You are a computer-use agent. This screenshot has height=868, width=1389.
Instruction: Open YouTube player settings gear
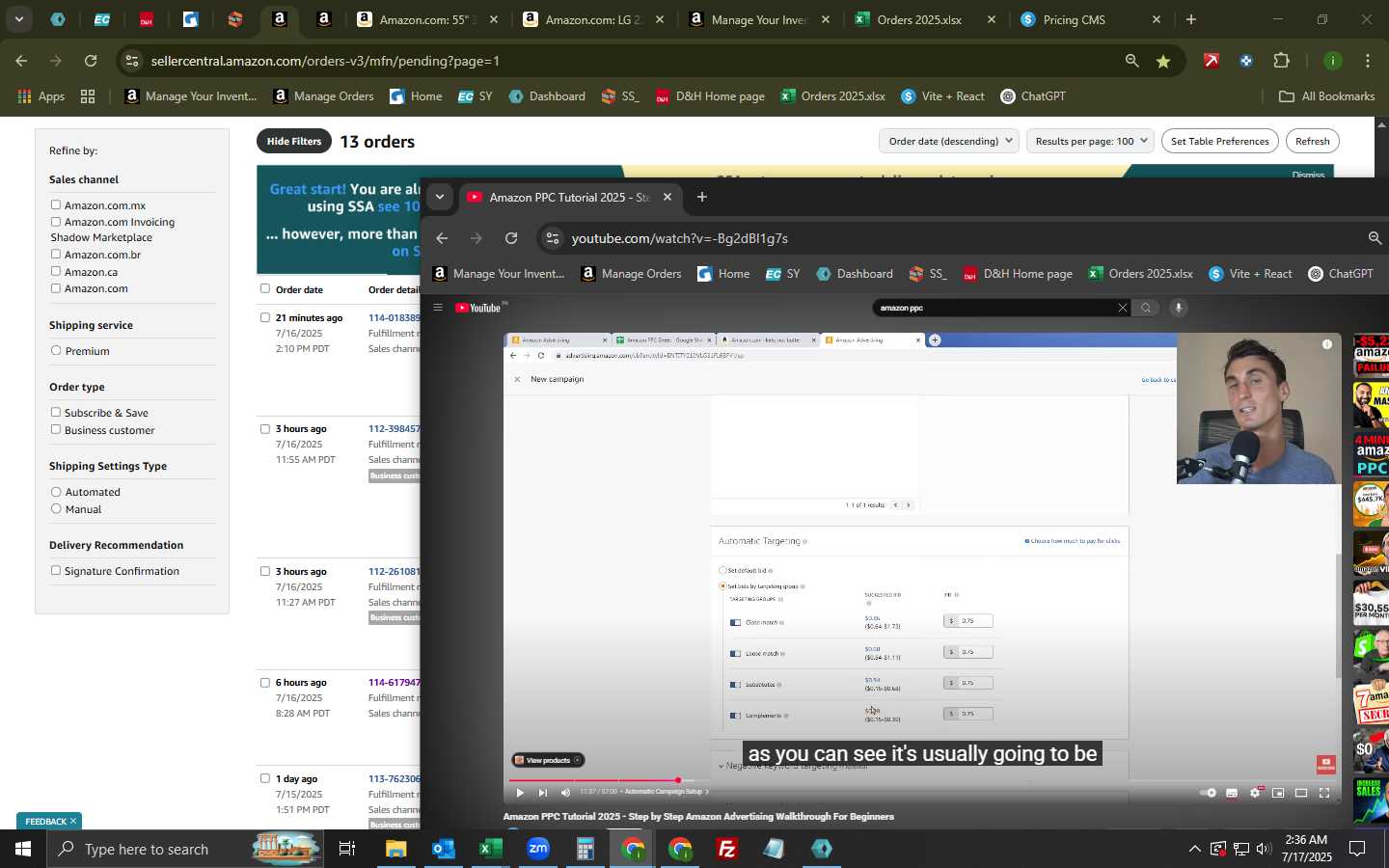[x=1255, y=793]
